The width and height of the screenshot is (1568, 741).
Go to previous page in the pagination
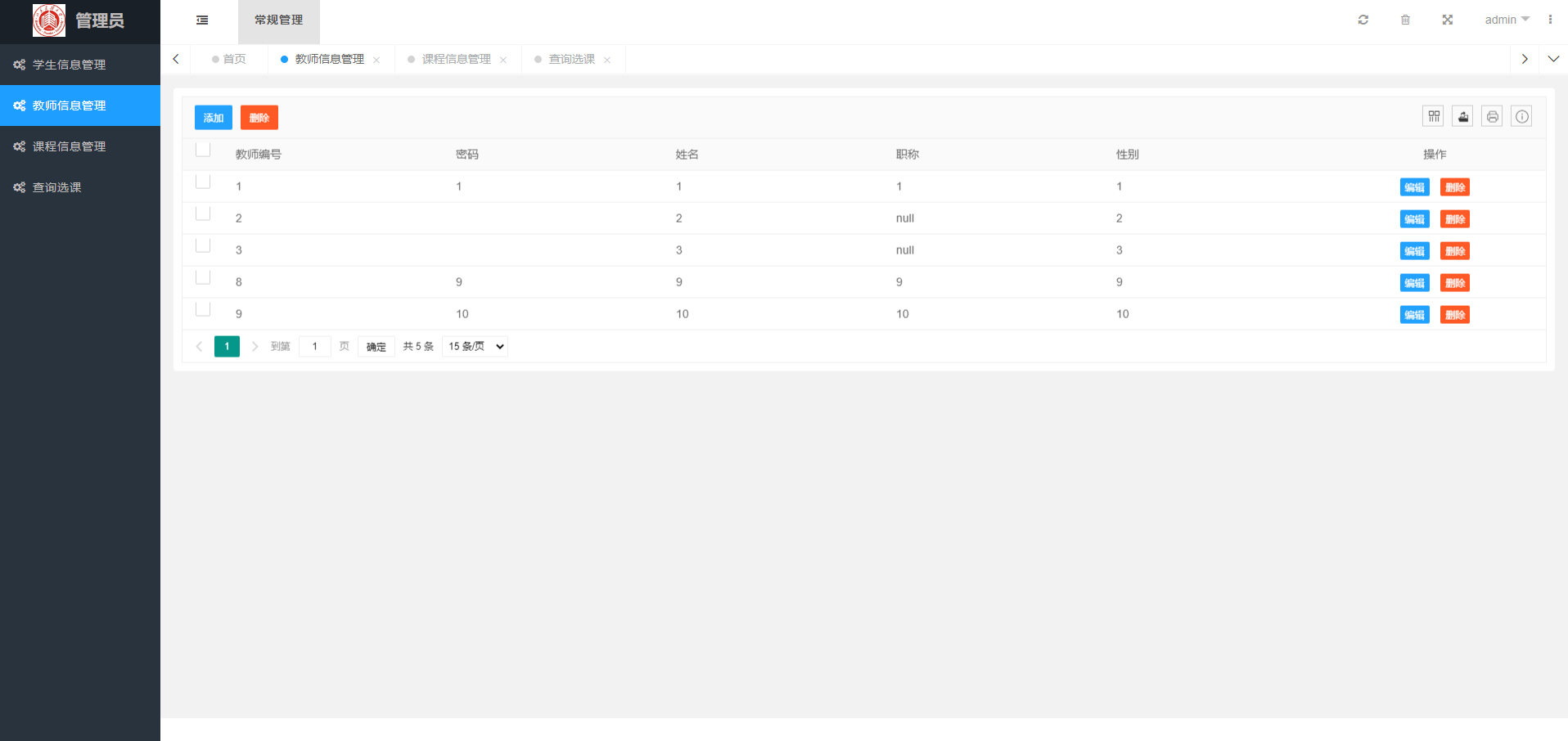pos(199,347)
